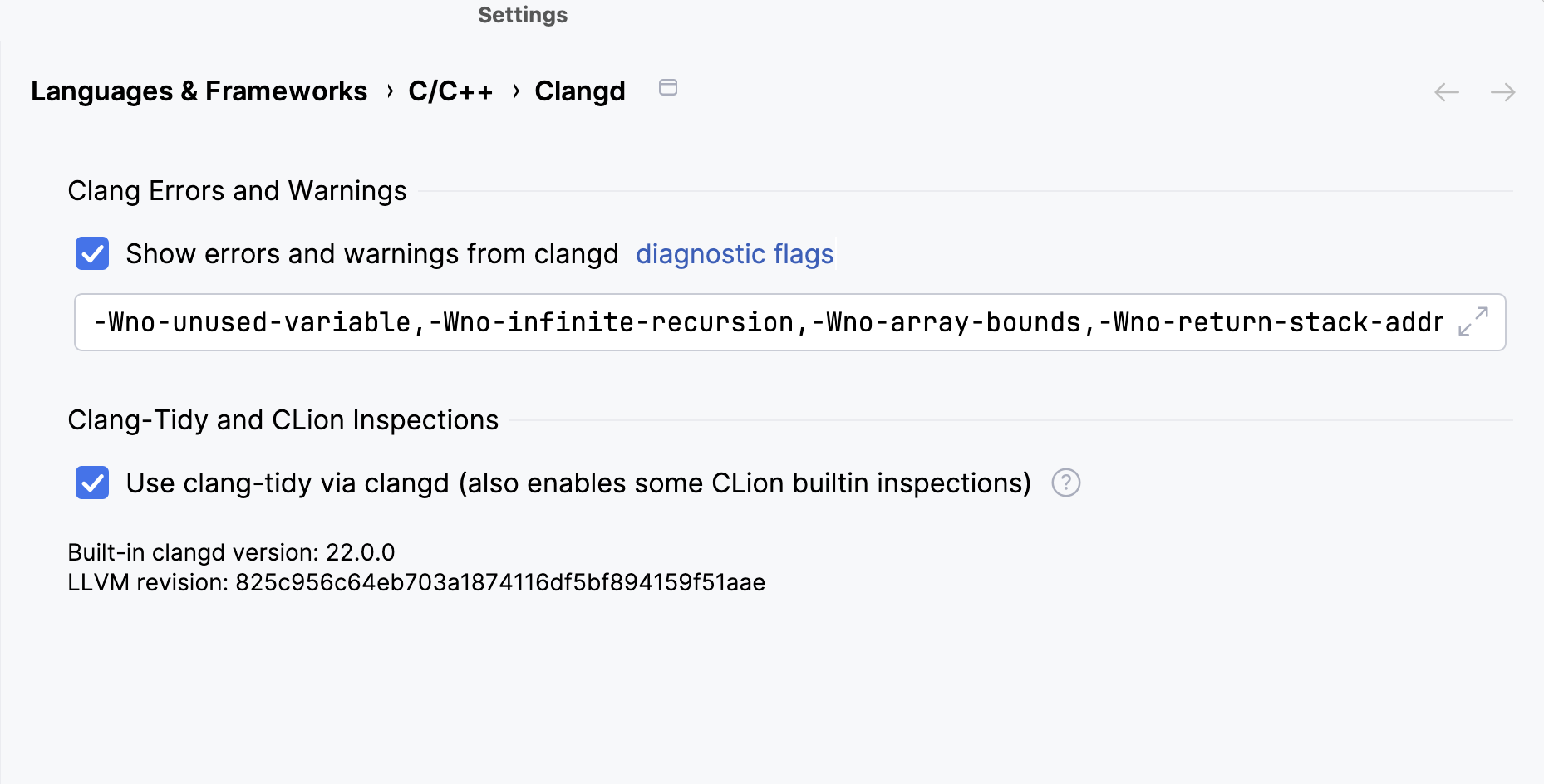The width and height of the screenshot is (1544, 784).
Task: Select the Clangd breadcrumb entry
Action: [580, 91]
